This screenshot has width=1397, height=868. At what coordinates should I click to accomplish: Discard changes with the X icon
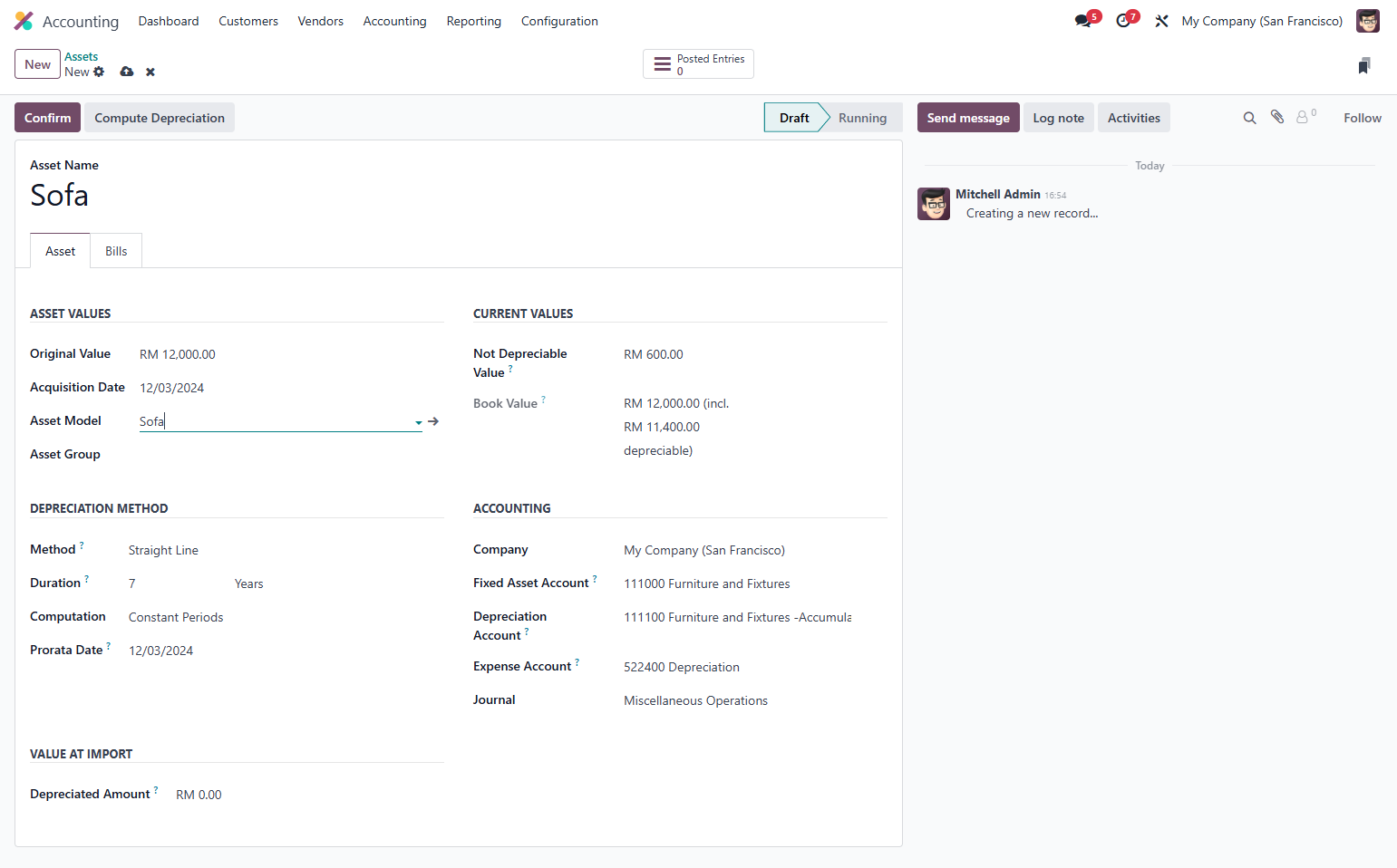(x=150, y=72)
